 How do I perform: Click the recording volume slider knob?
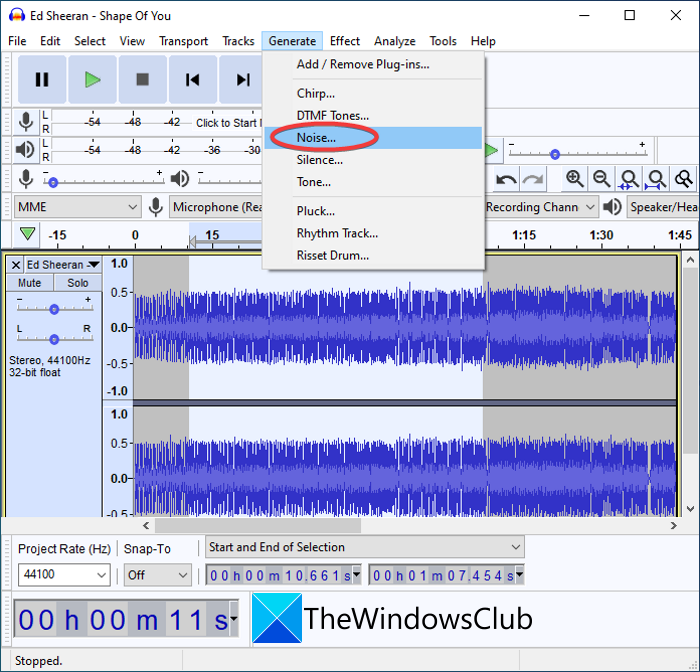pyautogui.click(x=53, y=182)
